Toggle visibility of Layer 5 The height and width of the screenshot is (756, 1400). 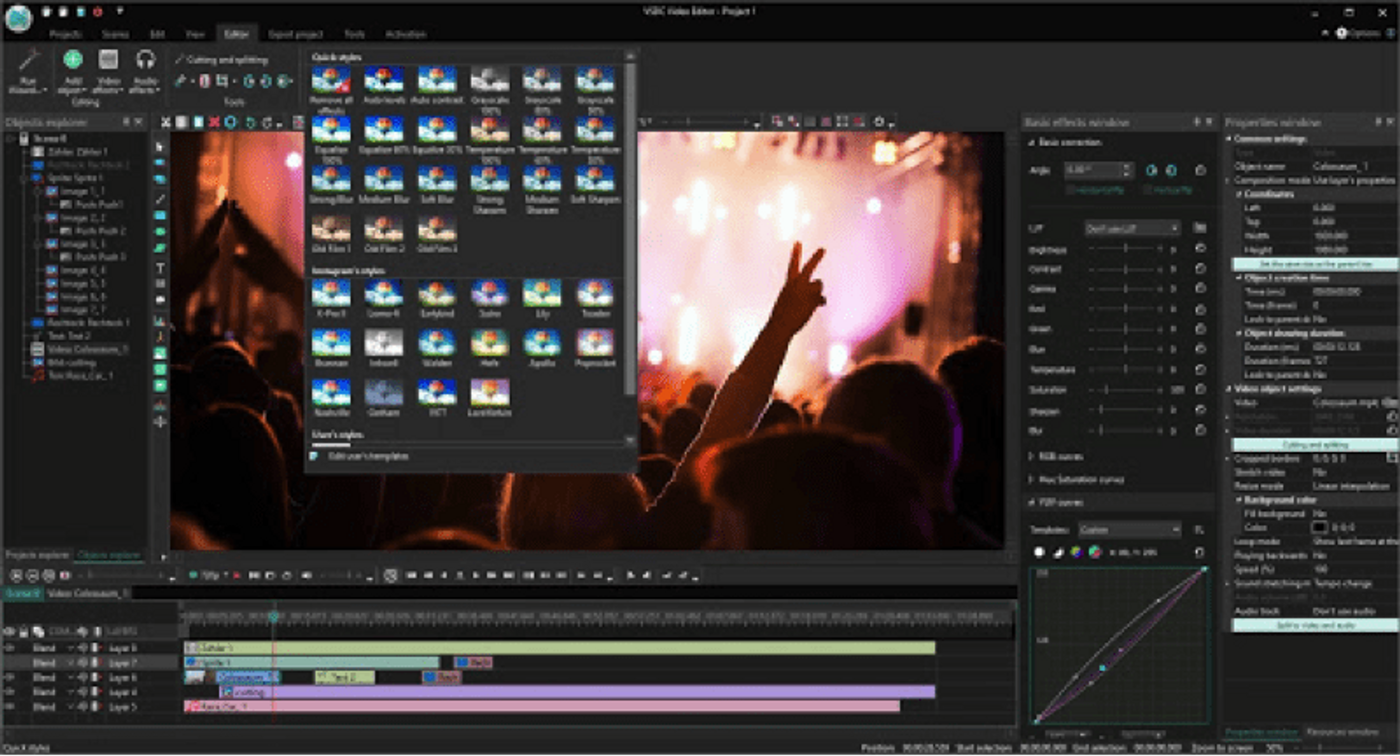10,706
